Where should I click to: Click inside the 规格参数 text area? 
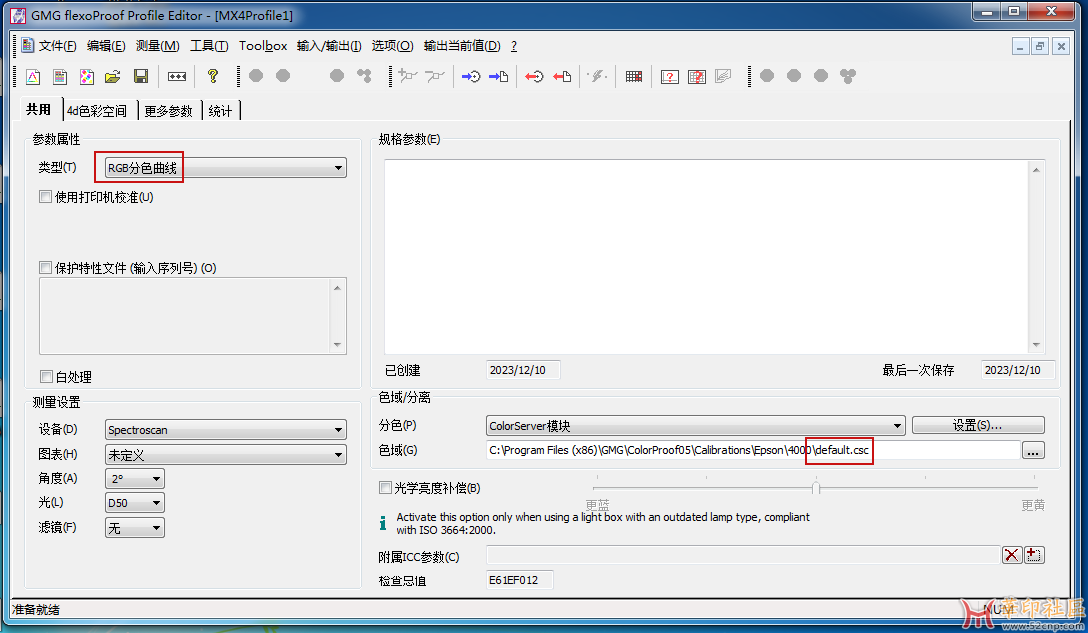708,257
